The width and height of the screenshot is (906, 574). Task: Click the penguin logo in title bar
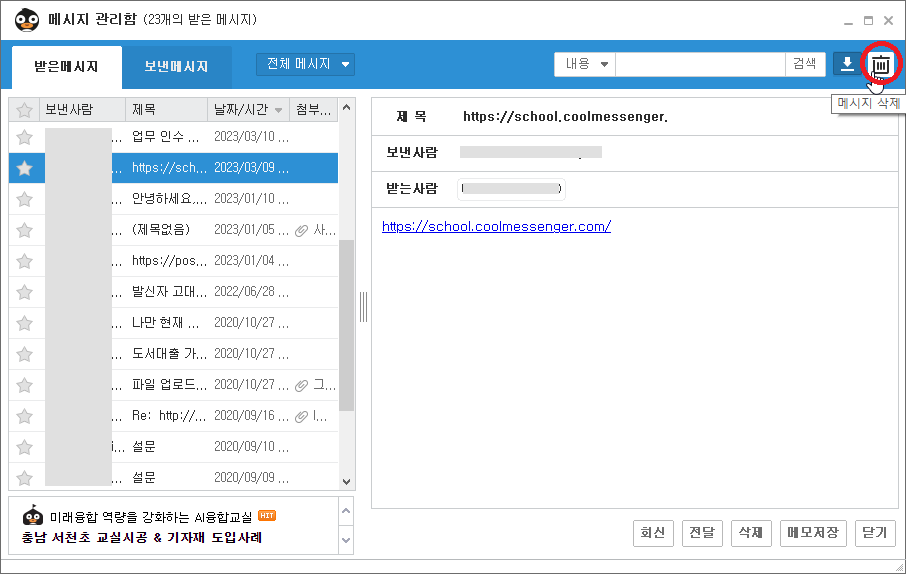pos(26,19)
